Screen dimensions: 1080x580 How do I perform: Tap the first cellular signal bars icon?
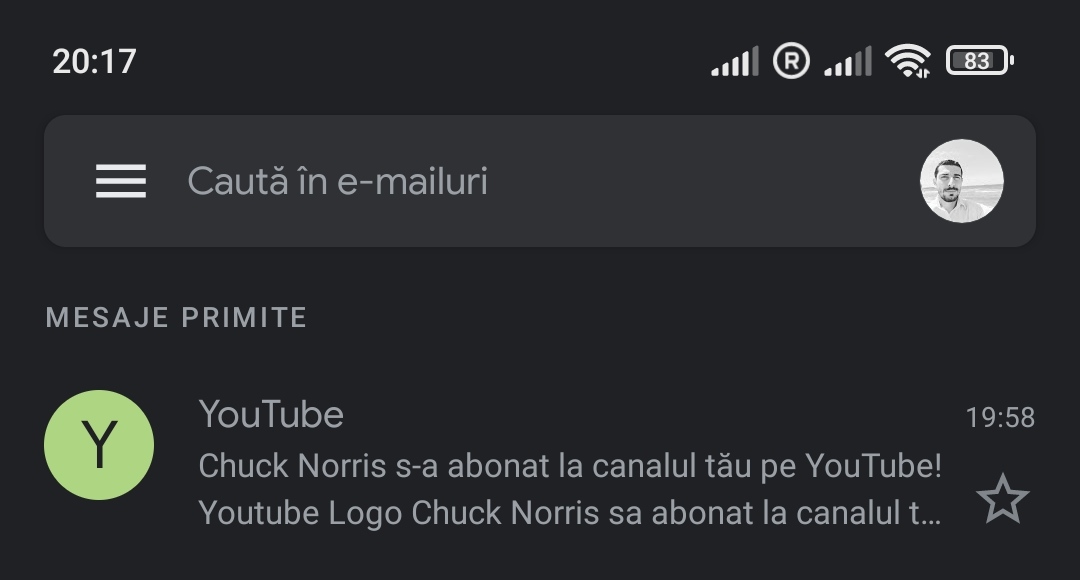(735, 61)
